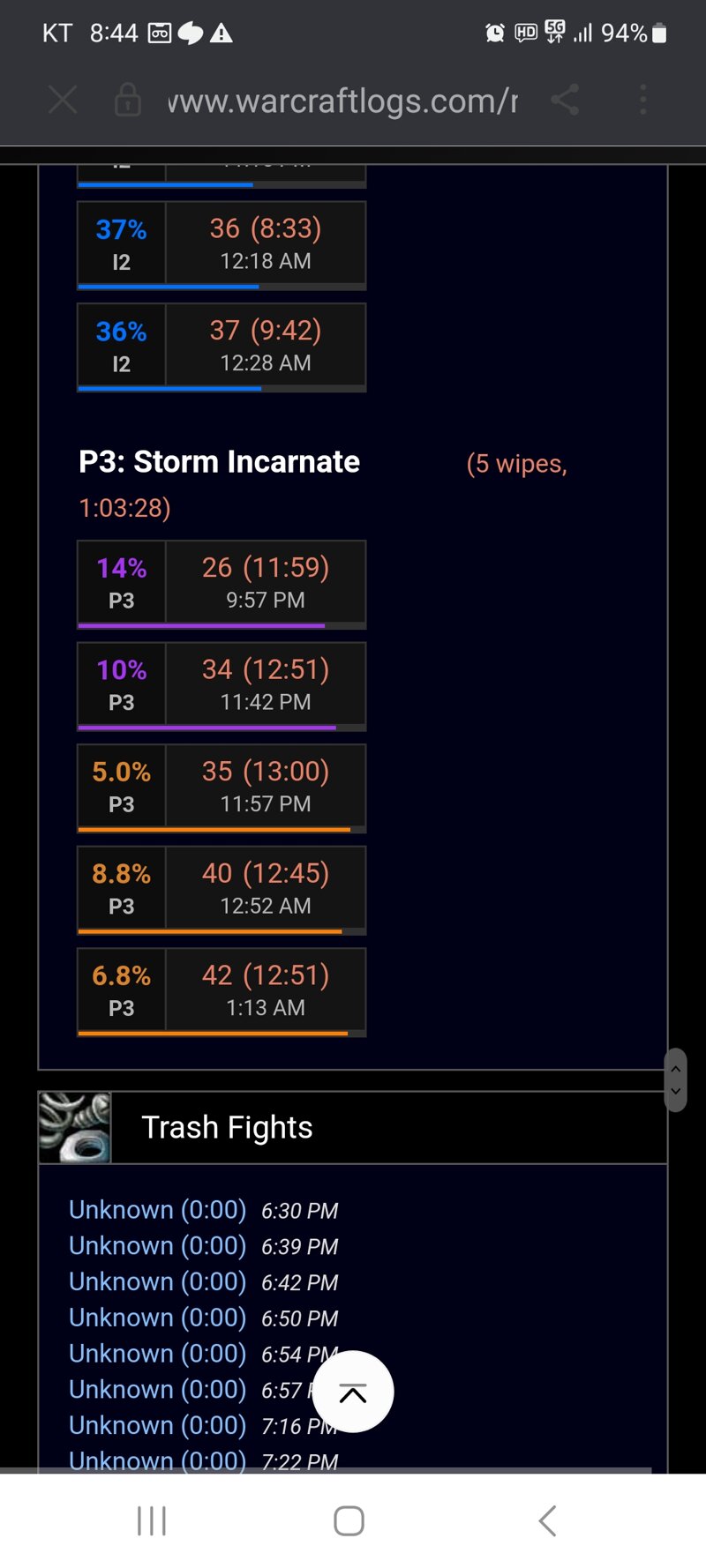The height and width of the screenshot is (1568, 706).
Task: Open the Unknown trash fight at 6:30 PM
Action: pos(158,1210)
